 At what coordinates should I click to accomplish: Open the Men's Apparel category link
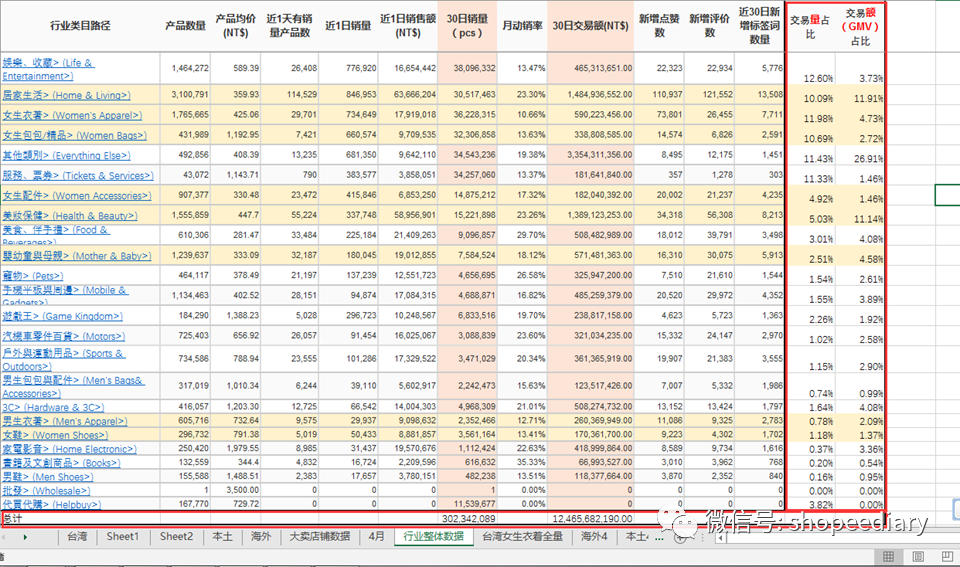pyautogui.click(x=64, y=421)
